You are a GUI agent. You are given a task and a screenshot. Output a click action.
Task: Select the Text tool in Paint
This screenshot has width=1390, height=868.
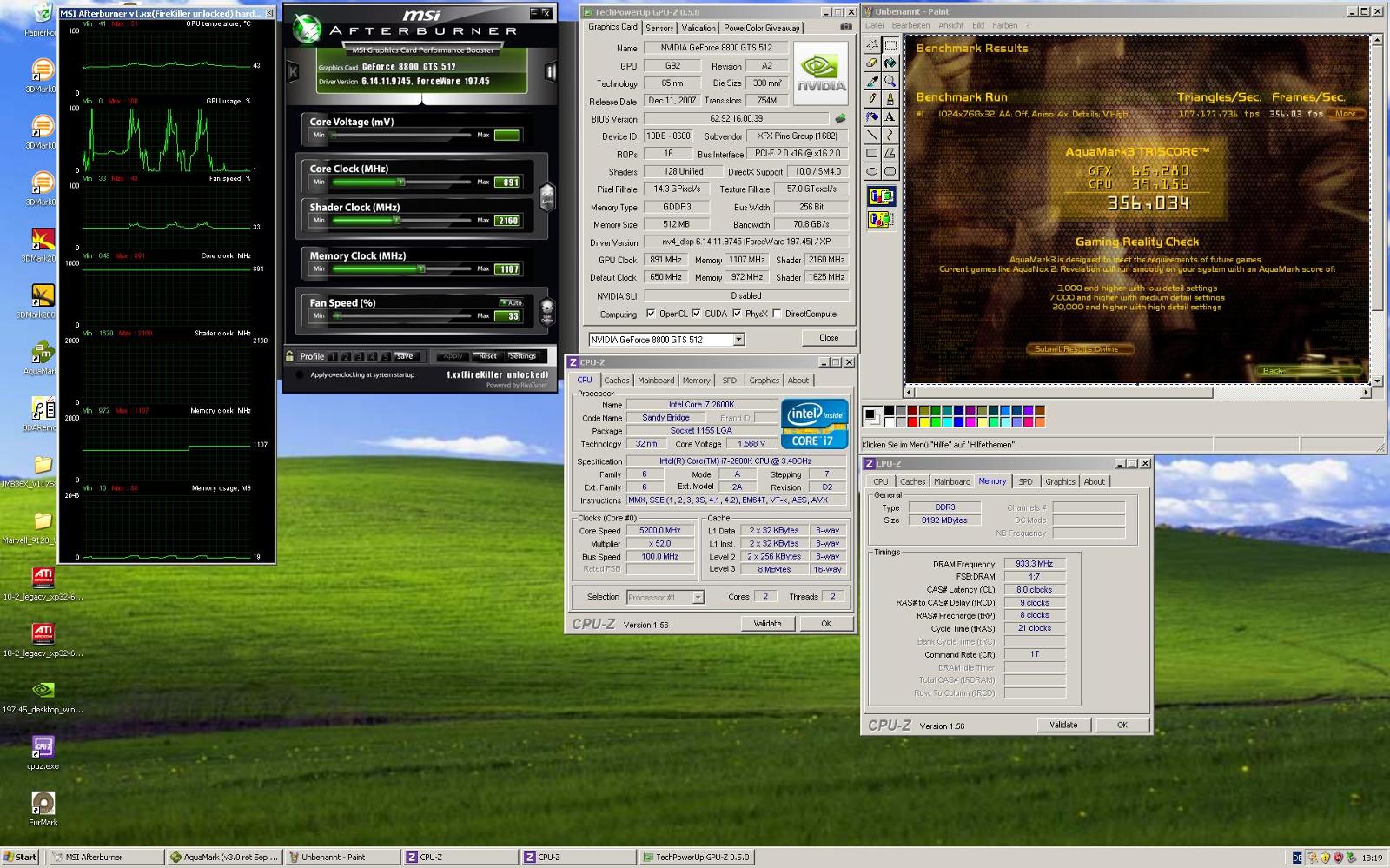(890, 117)
